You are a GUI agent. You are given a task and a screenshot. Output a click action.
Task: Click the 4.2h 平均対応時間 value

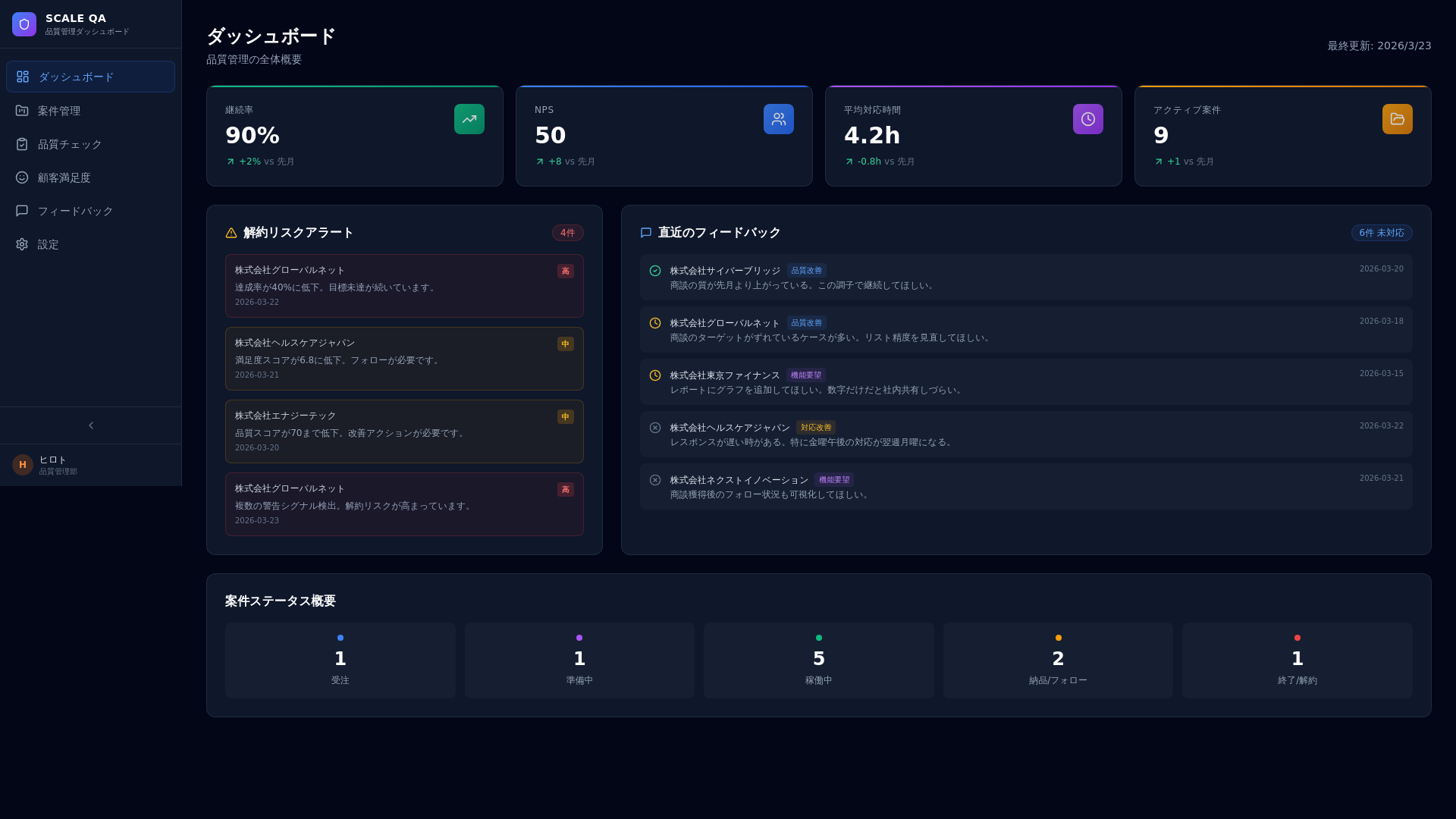pos(872,136)
